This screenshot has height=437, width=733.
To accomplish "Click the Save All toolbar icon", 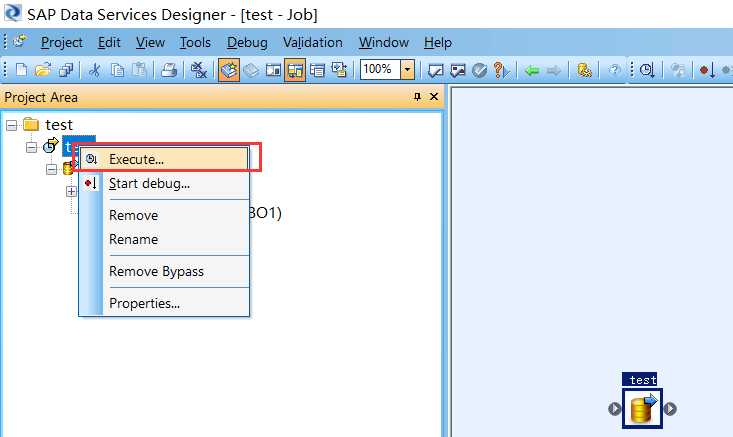I will point(65,70).
